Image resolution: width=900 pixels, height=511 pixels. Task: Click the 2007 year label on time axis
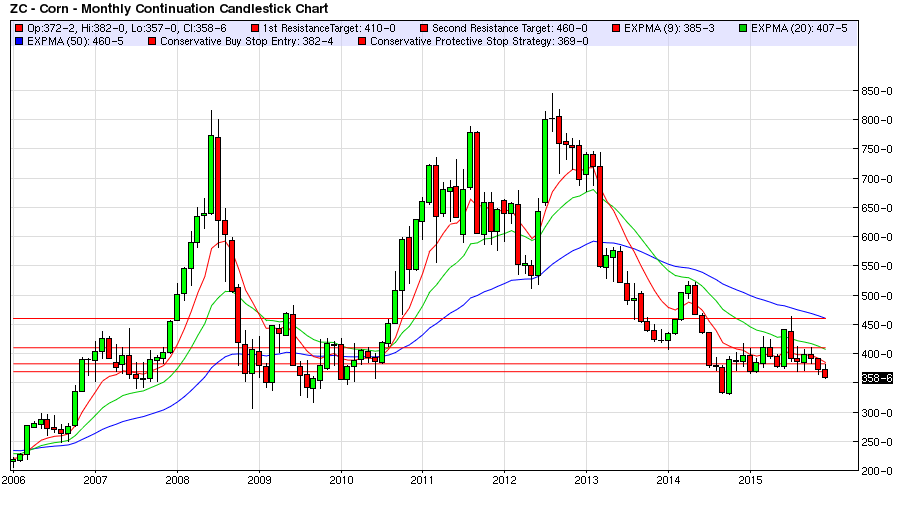tap(95, 480)
